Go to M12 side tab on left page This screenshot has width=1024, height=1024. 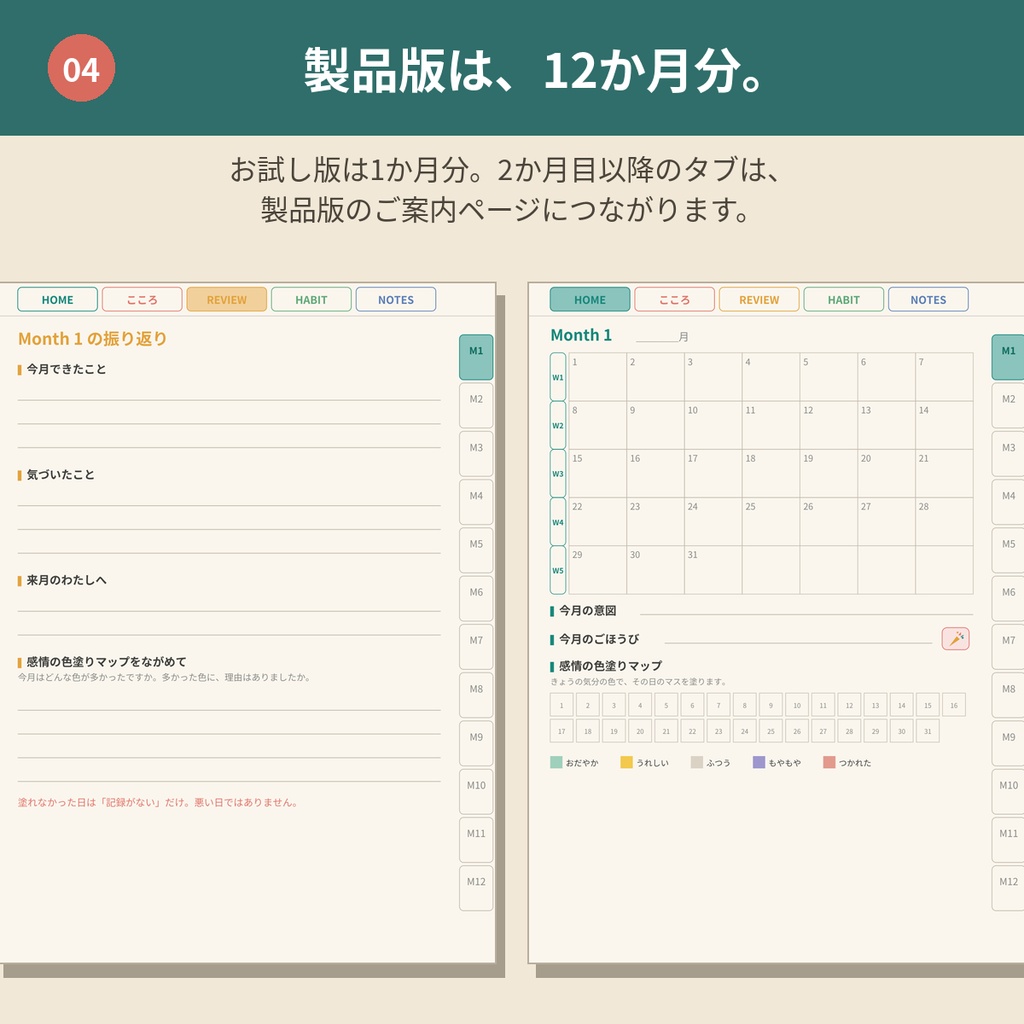[476, 888]
